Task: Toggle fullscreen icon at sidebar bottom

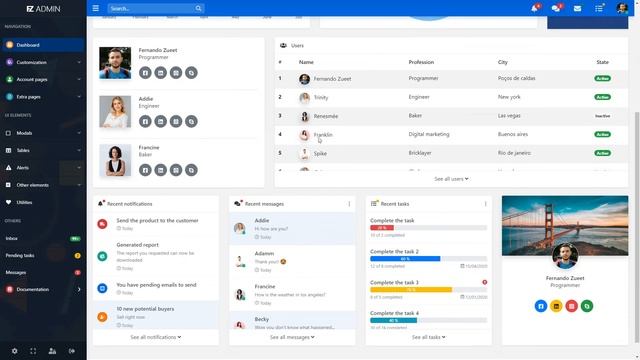Action: [33, 351]
